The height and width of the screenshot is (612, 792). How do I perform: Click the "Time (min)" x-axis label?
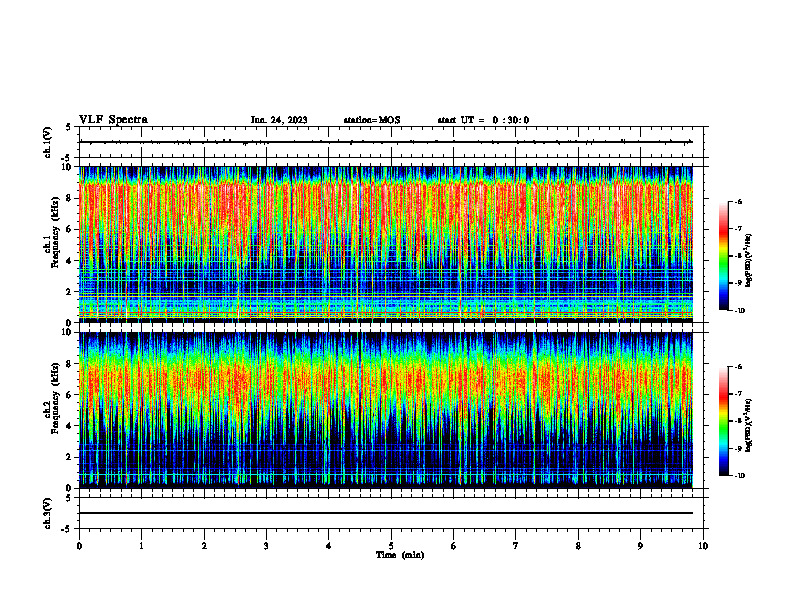pos(400,555)
